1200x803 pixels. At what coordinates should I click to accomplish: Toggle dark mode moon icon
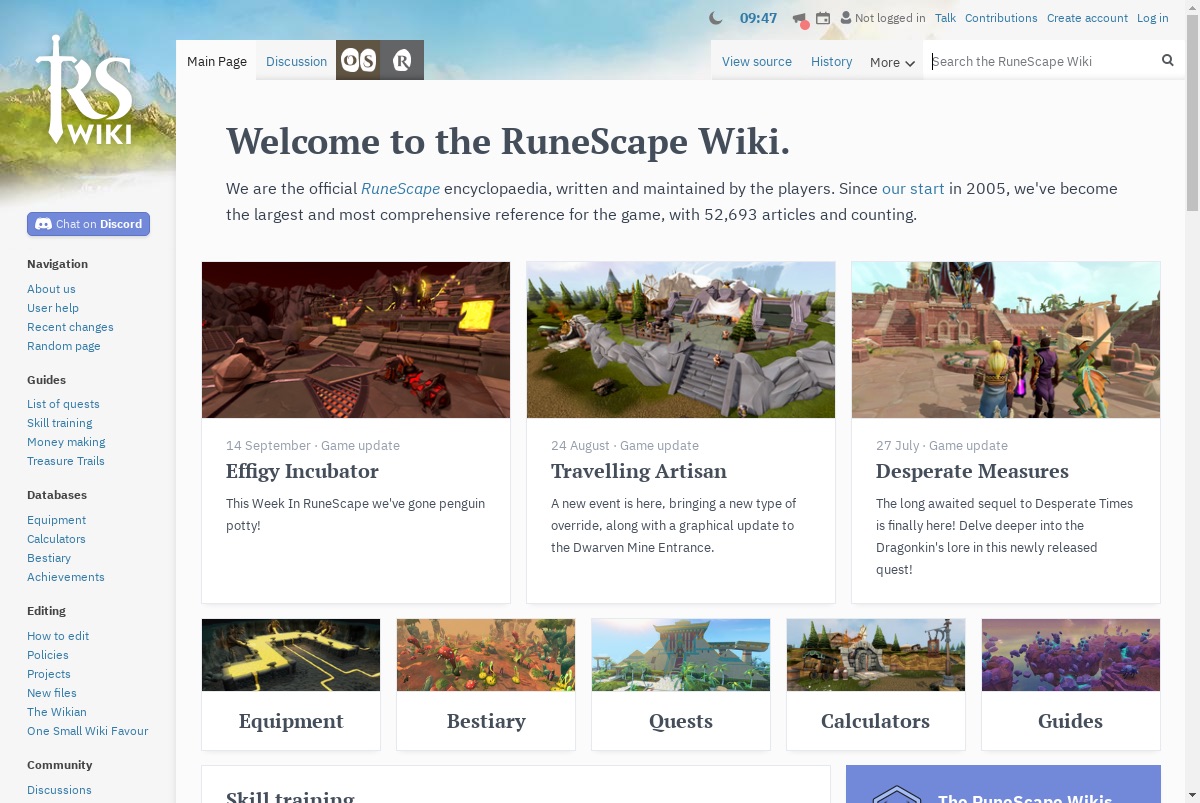(x=715, y=18)
